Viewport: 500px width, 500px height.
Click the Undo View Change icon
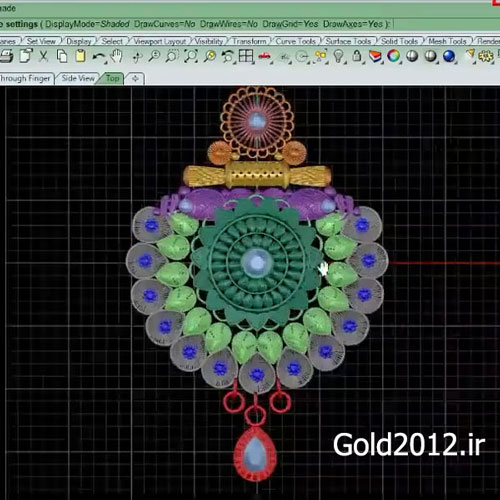(x=228, y=56)
